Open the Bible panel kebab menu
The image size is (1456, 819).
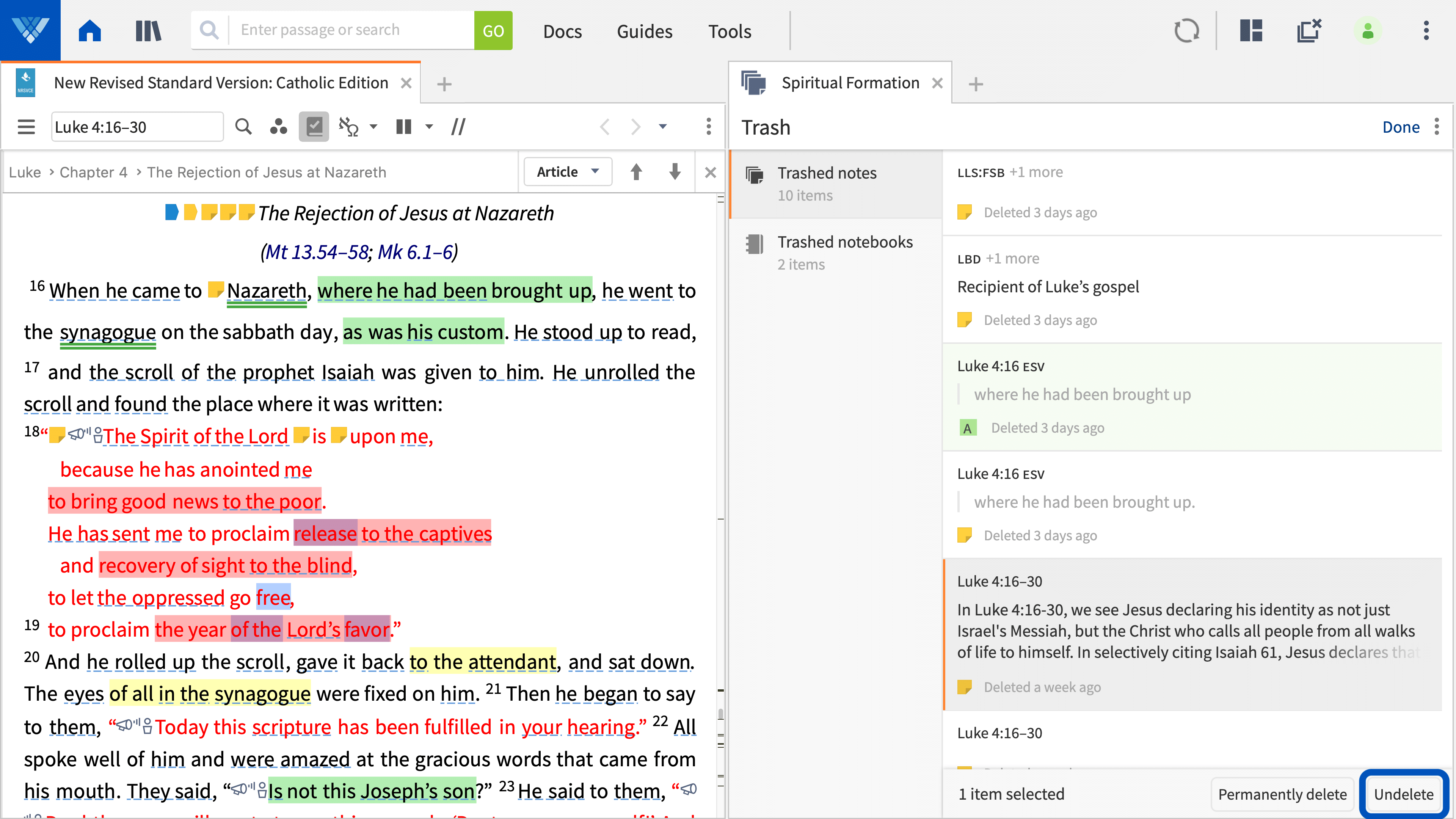[x=709, y=127]
